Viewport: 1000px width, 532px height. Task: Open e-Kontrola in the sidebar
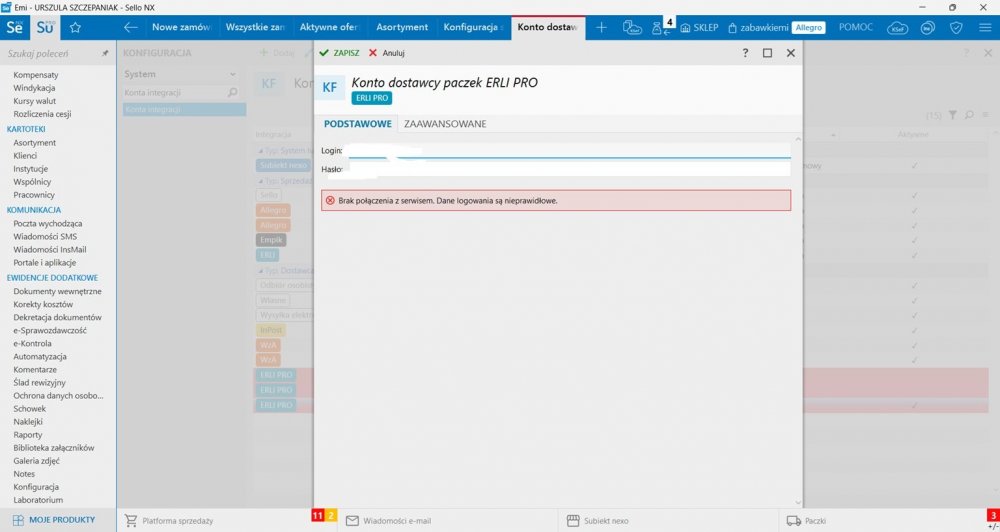33,343
